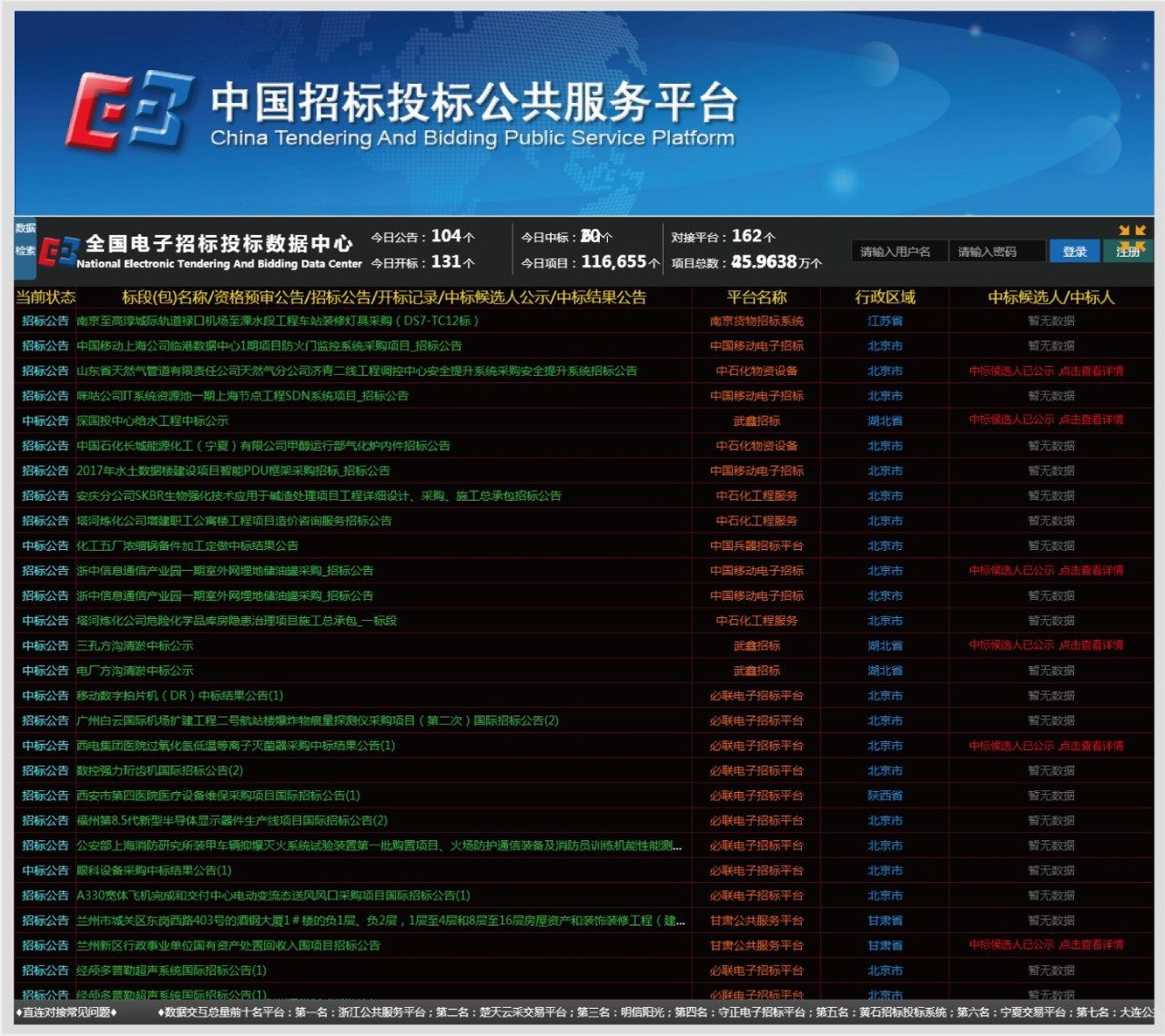Click 中国兵器招标平台 platform name
Image resolution: width=1165 pixels, height=1036 pixels.
click(756, 545)
